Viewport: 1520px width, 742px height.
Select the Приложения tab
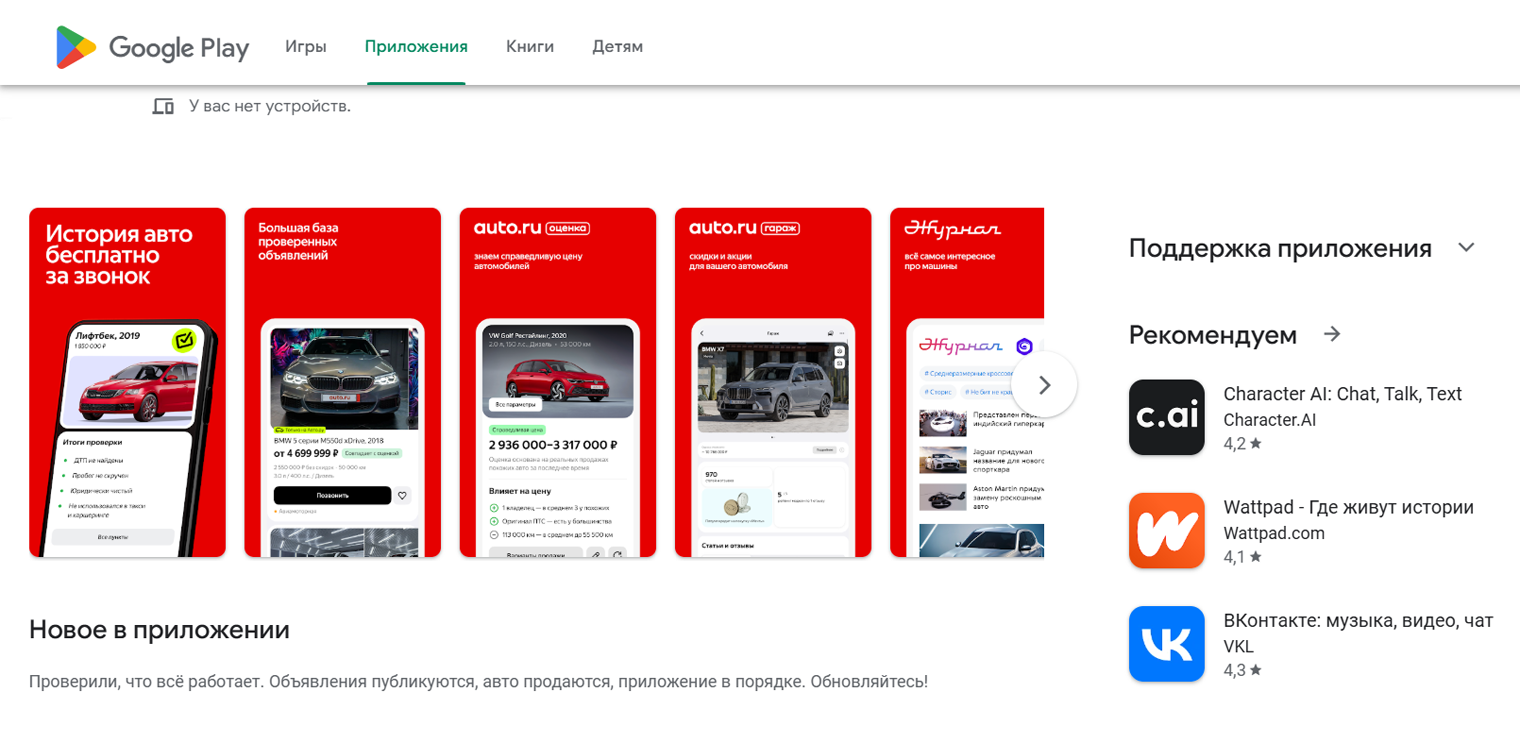416,46
